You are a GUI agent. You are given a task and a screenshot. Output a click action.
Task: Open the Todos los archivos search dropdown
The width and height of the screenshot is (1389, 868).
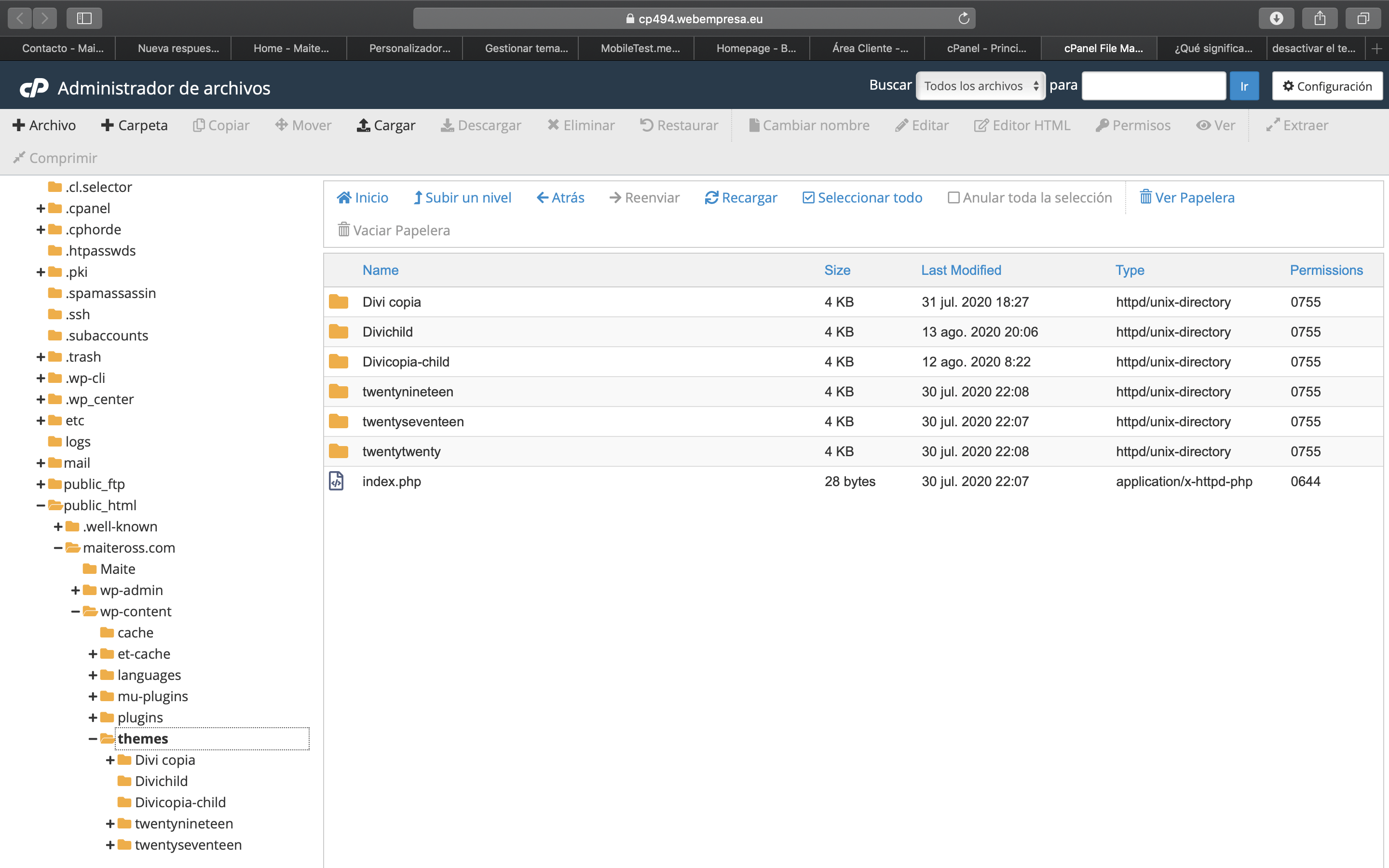(980, 85)
